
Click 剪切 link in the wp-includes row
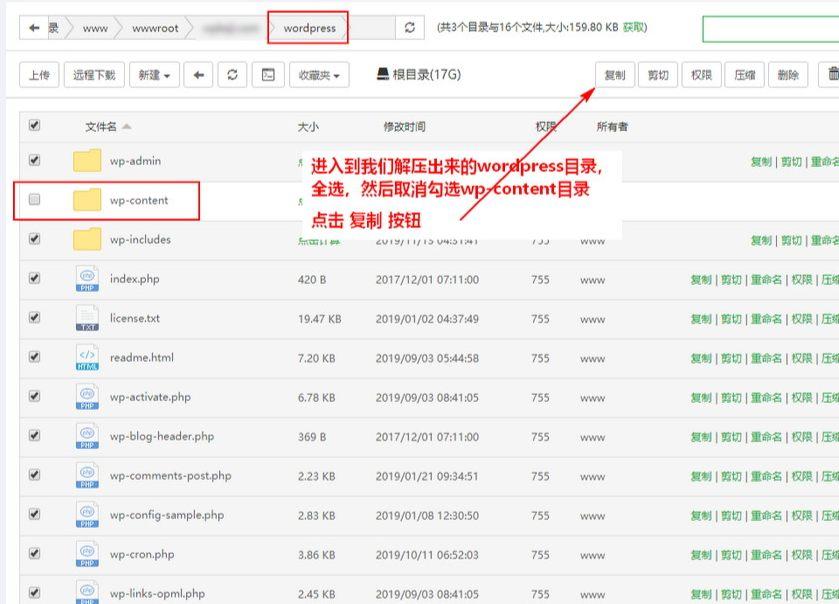point(791,240)
